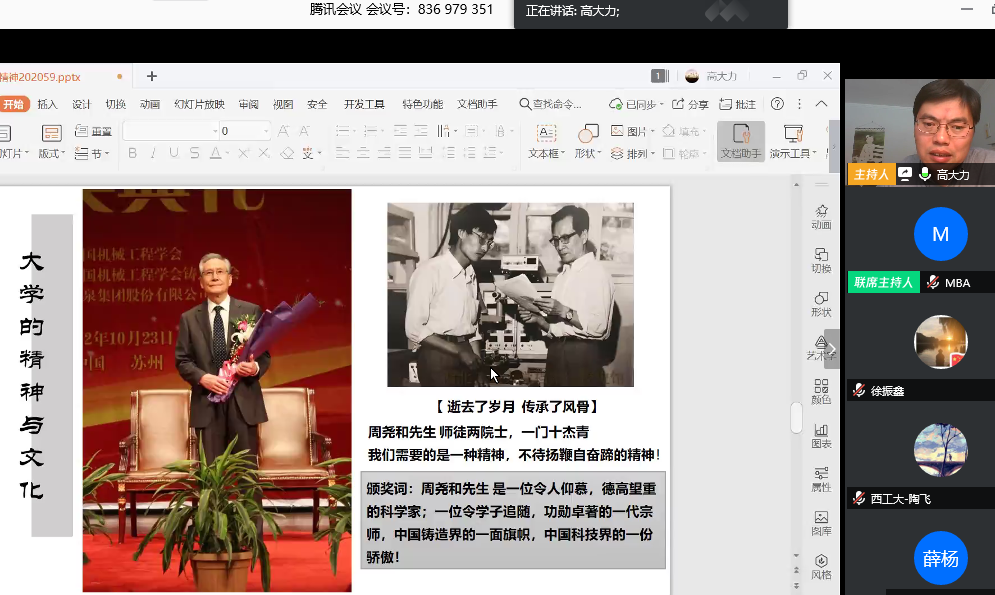Switch to the 插入 ribbon tab
Screen dimensions: 995x595
point(48,104)
